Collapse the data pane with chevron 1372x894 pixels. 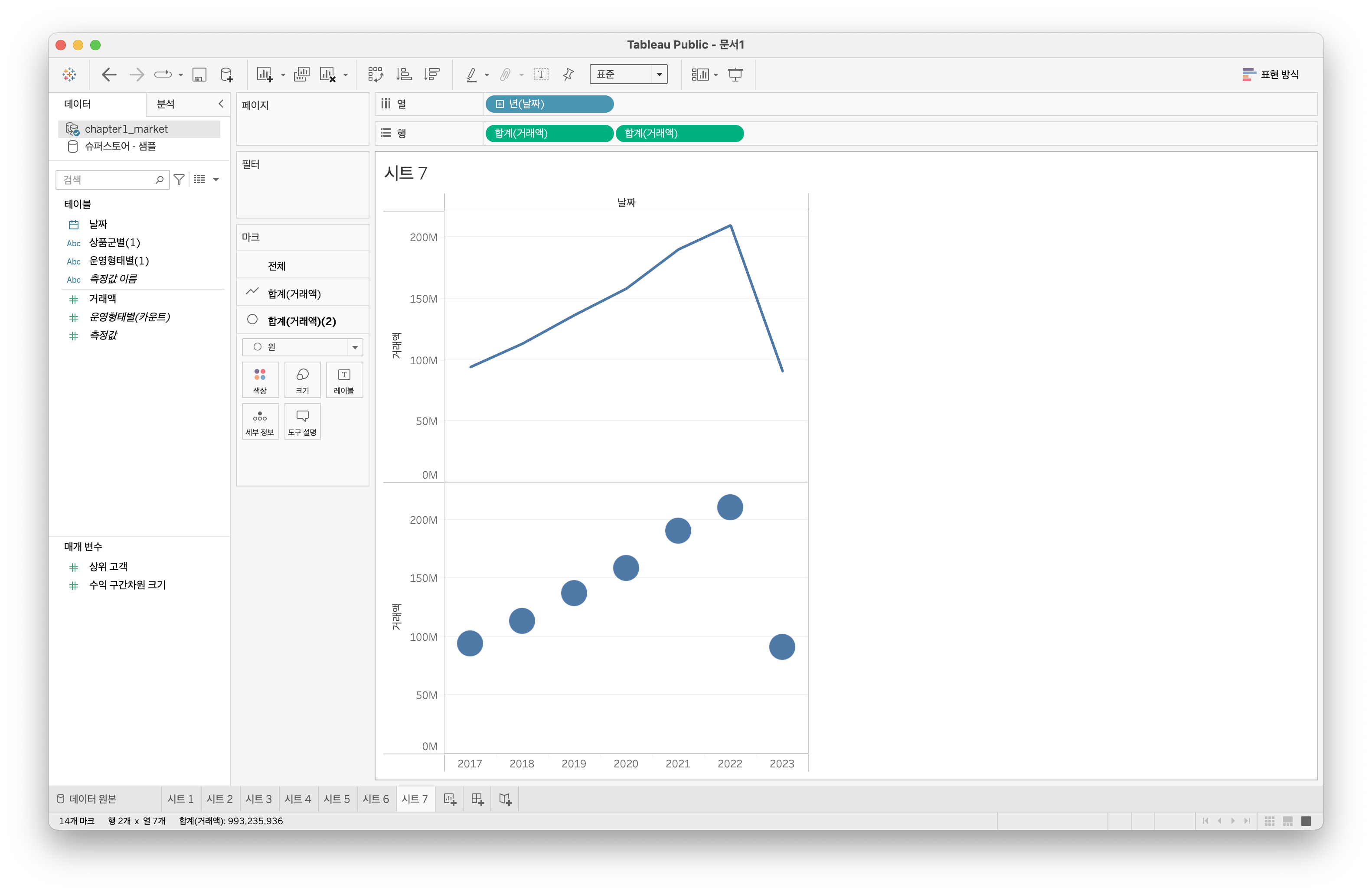[x=221, y=104]
